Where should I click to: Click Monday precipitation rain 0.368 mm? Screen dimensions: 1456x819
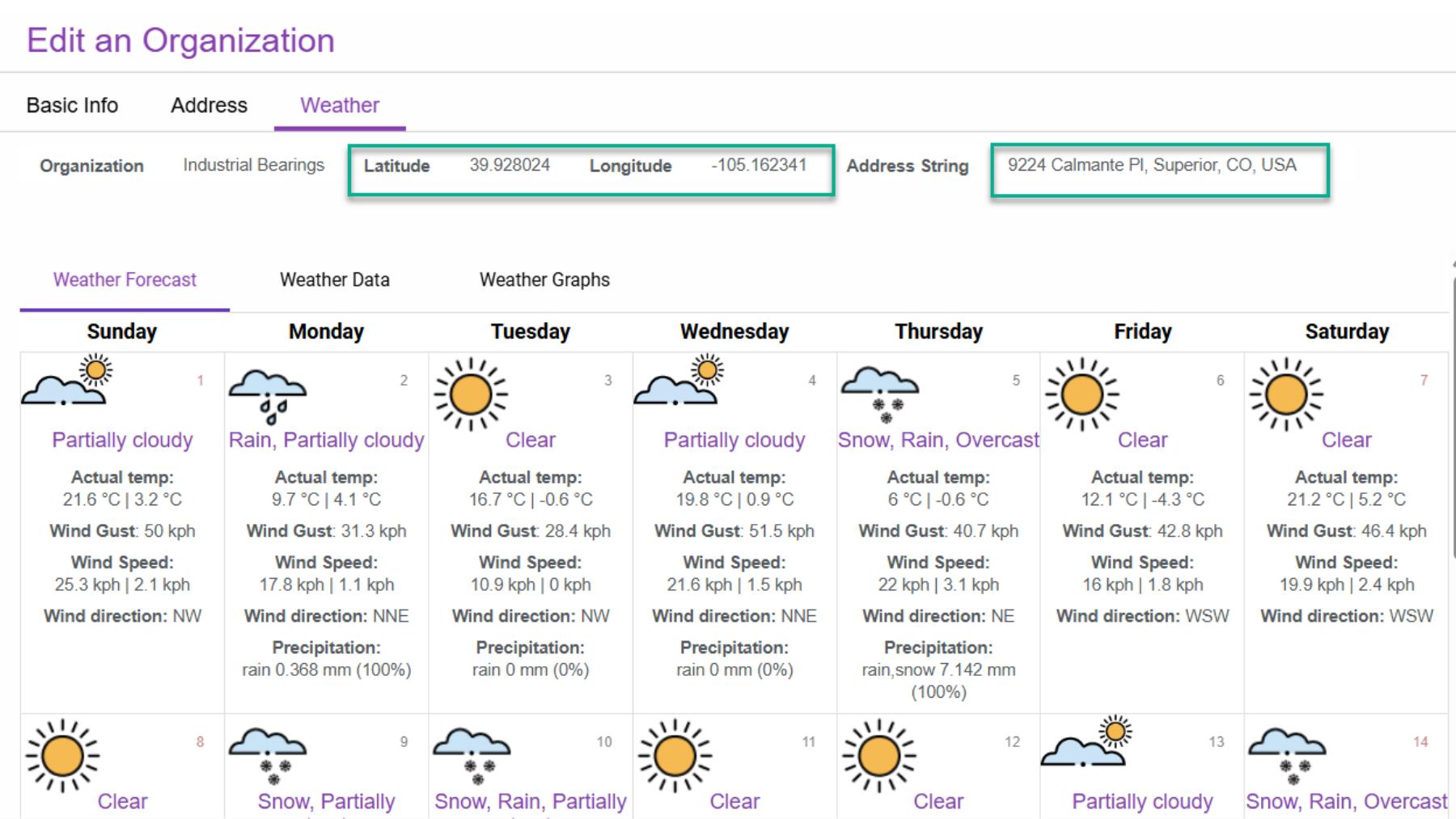(326, 669)
